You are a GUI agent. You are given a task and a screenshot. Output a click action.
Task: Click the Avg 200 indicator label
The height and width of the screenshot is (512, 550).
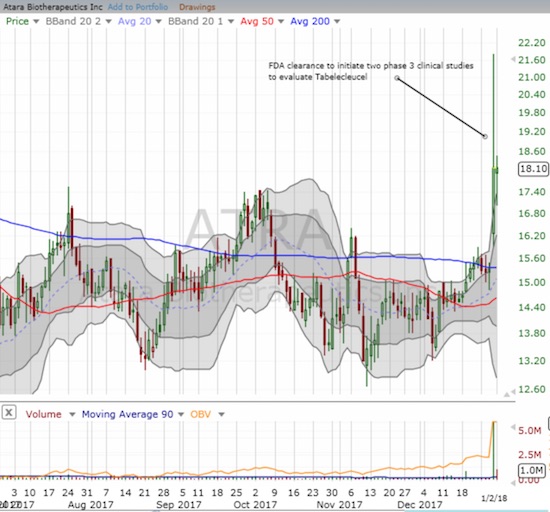(x=310, y=21)
